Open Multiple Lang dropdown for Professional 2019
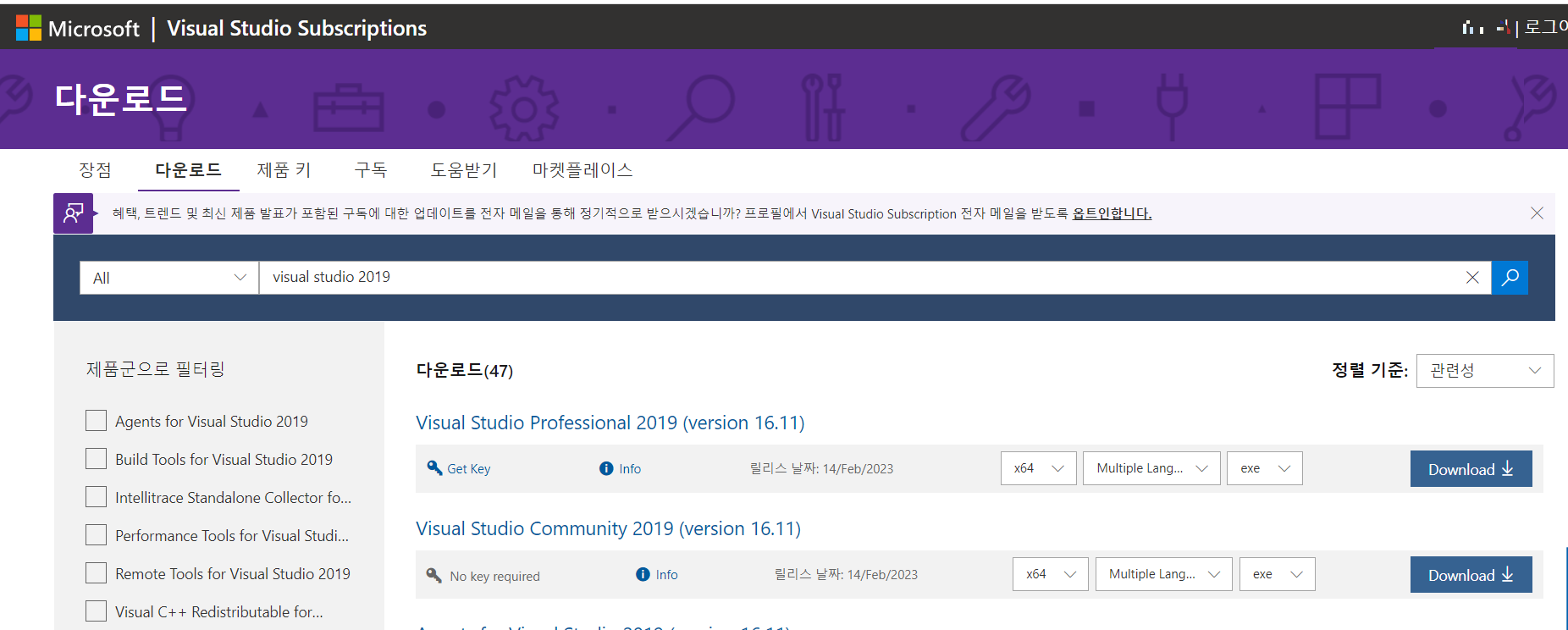Image resolution: width=1568 pixels, height=630 pixels. (x=1151, y=468)
